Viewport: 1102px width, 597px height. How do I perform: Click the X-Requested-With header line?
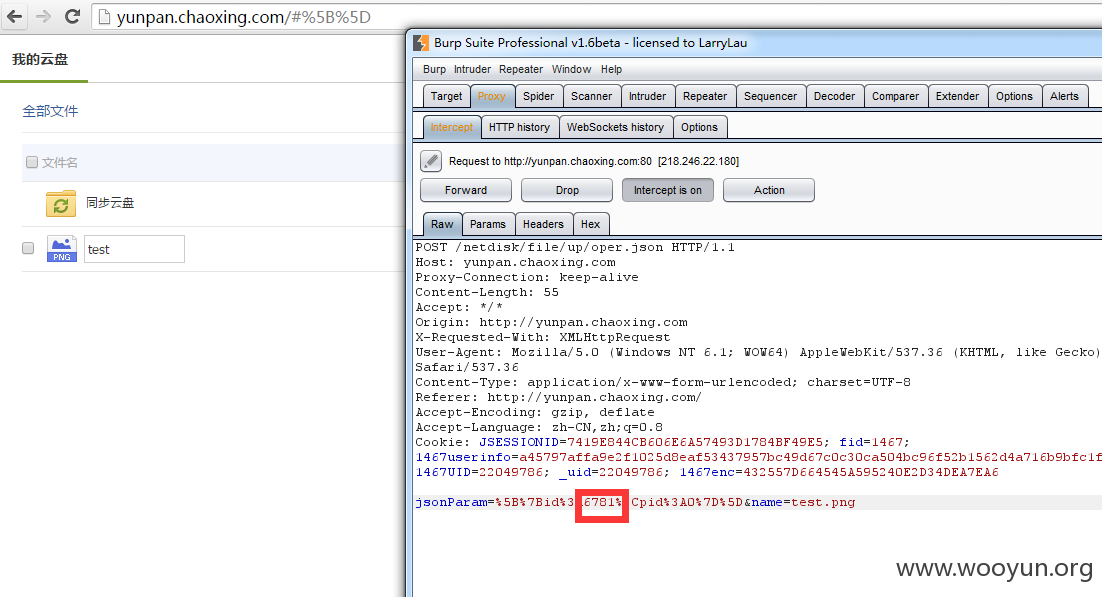pyautogui.click(x=543, y=337)
